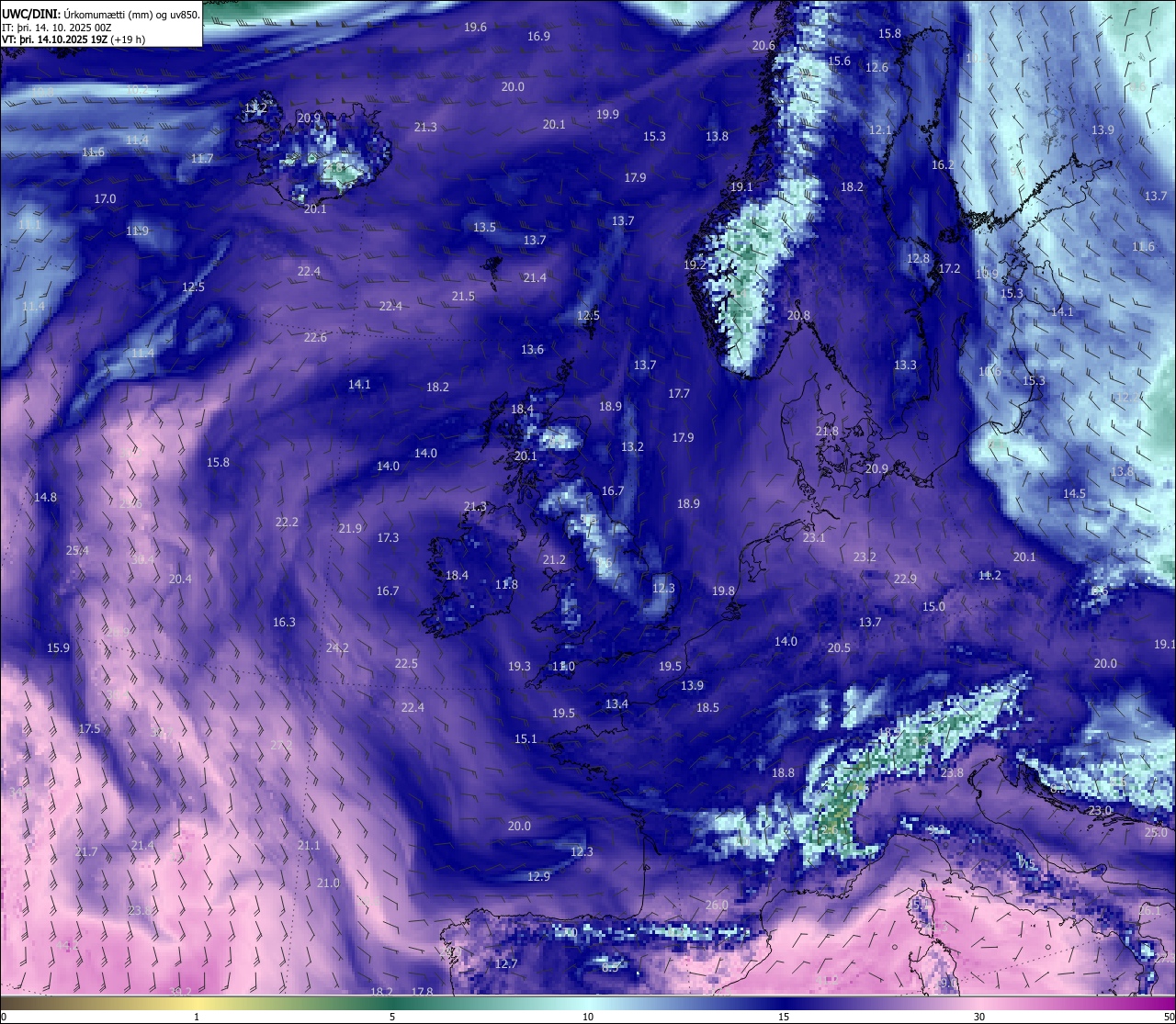Click the map value 15.0

pyautogui.click(x=933, y=607)
